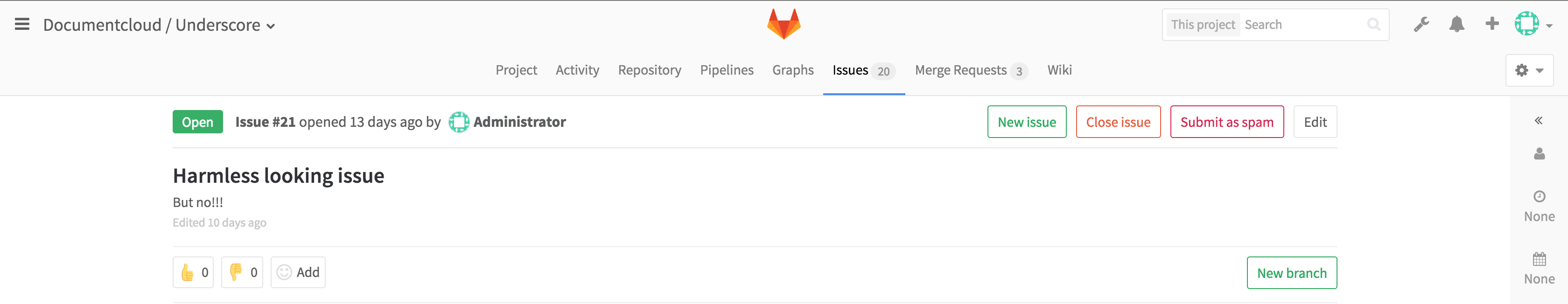This screenshot has width=1568, height=304.
Task: Submit this issue as spam
Action: [1226, 122]
